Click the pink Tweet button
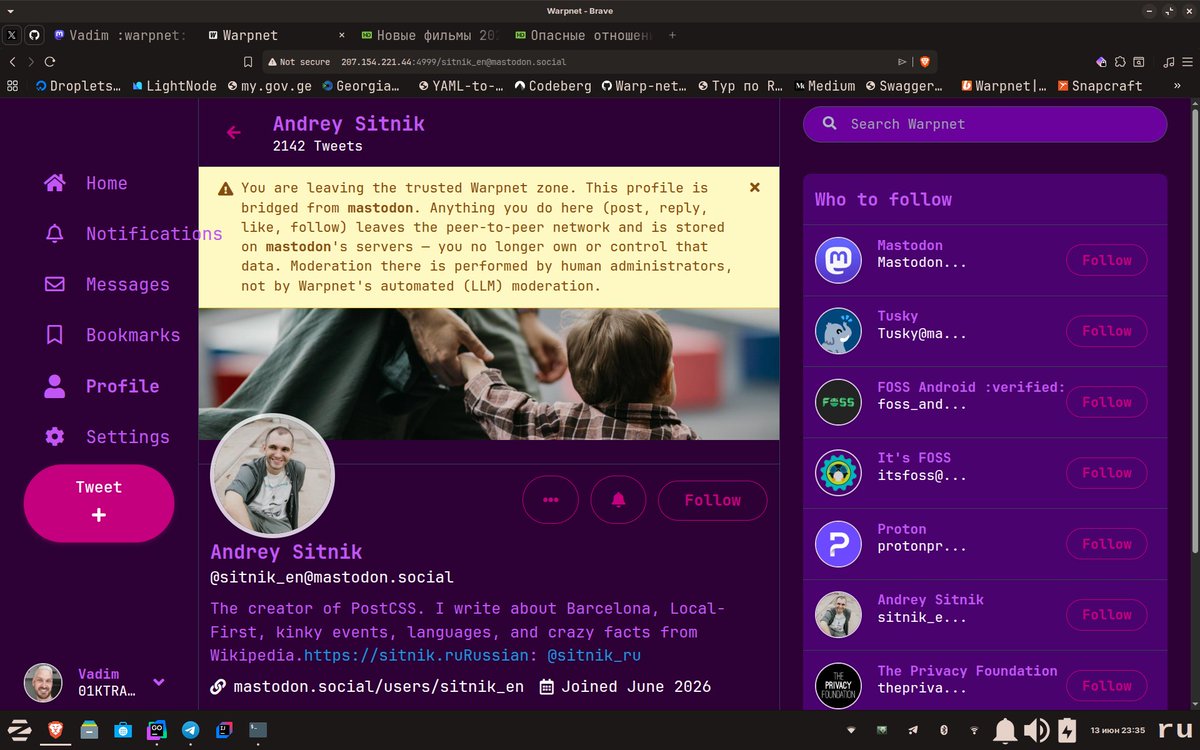This screenshot has width=1200, height=750. (x=99, y=502)
